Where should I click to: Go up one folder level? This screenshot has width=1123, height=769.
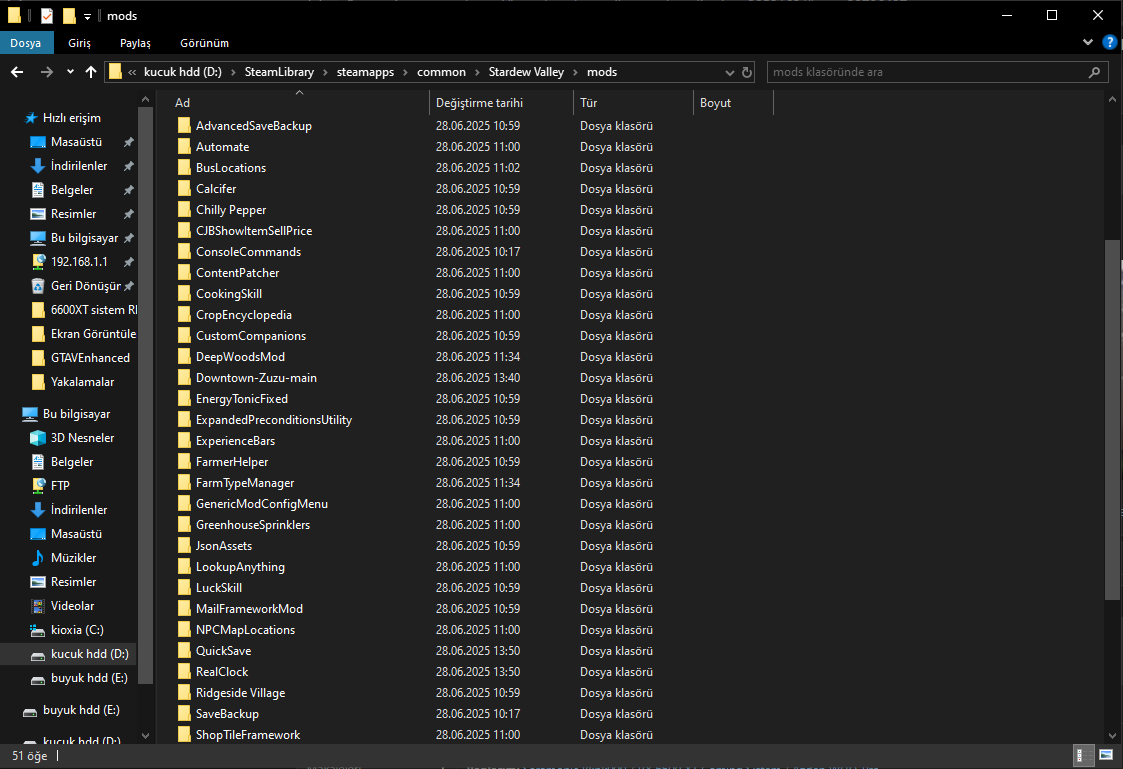(91, 72)
